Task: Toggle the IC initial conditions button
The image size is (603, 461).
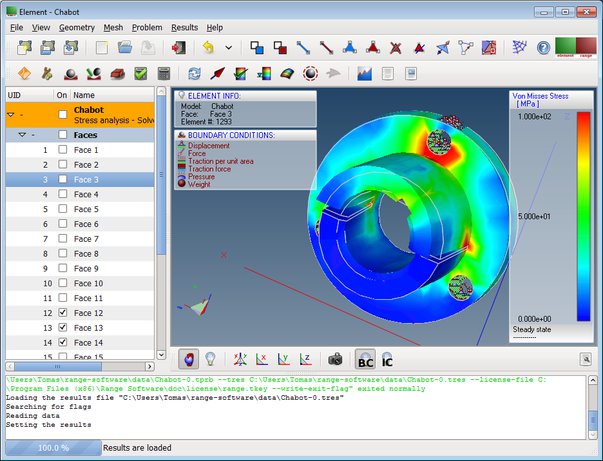Action: click(387, 359)
